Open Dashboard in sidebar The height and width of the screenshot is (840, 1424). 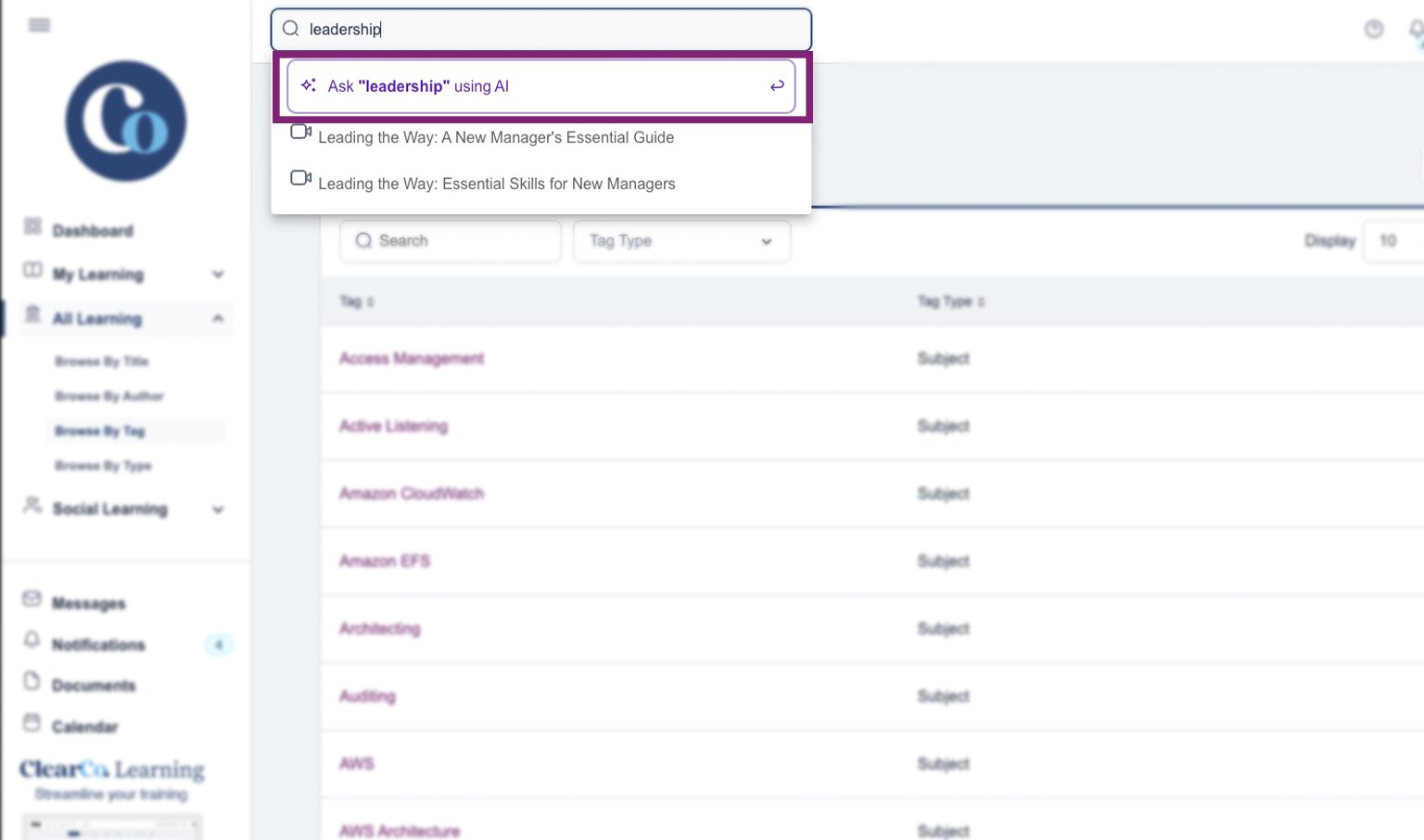[x=93, y=231]
